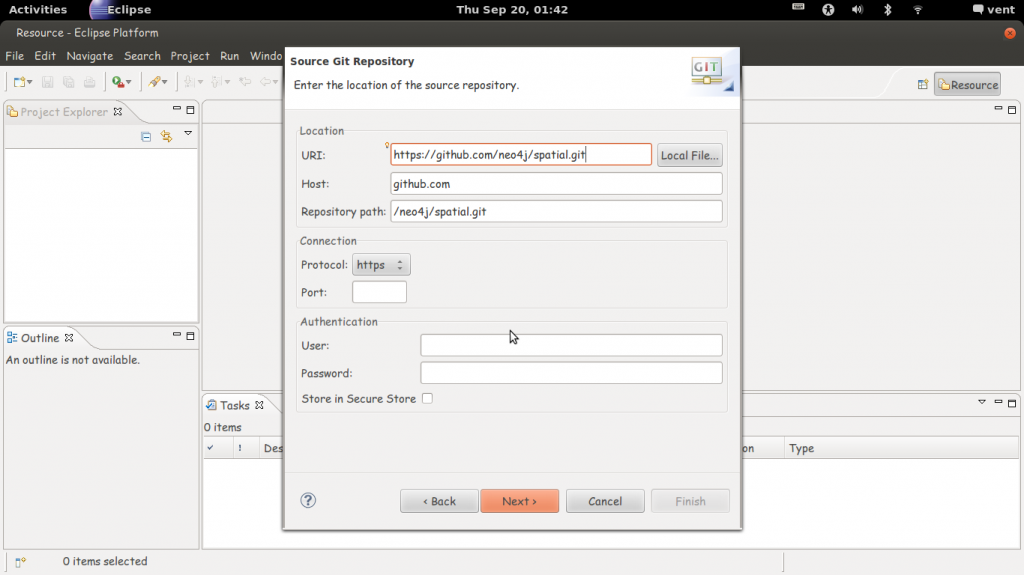Toggle Link with Editor in Project Explorer

click(x=167, y=136)
